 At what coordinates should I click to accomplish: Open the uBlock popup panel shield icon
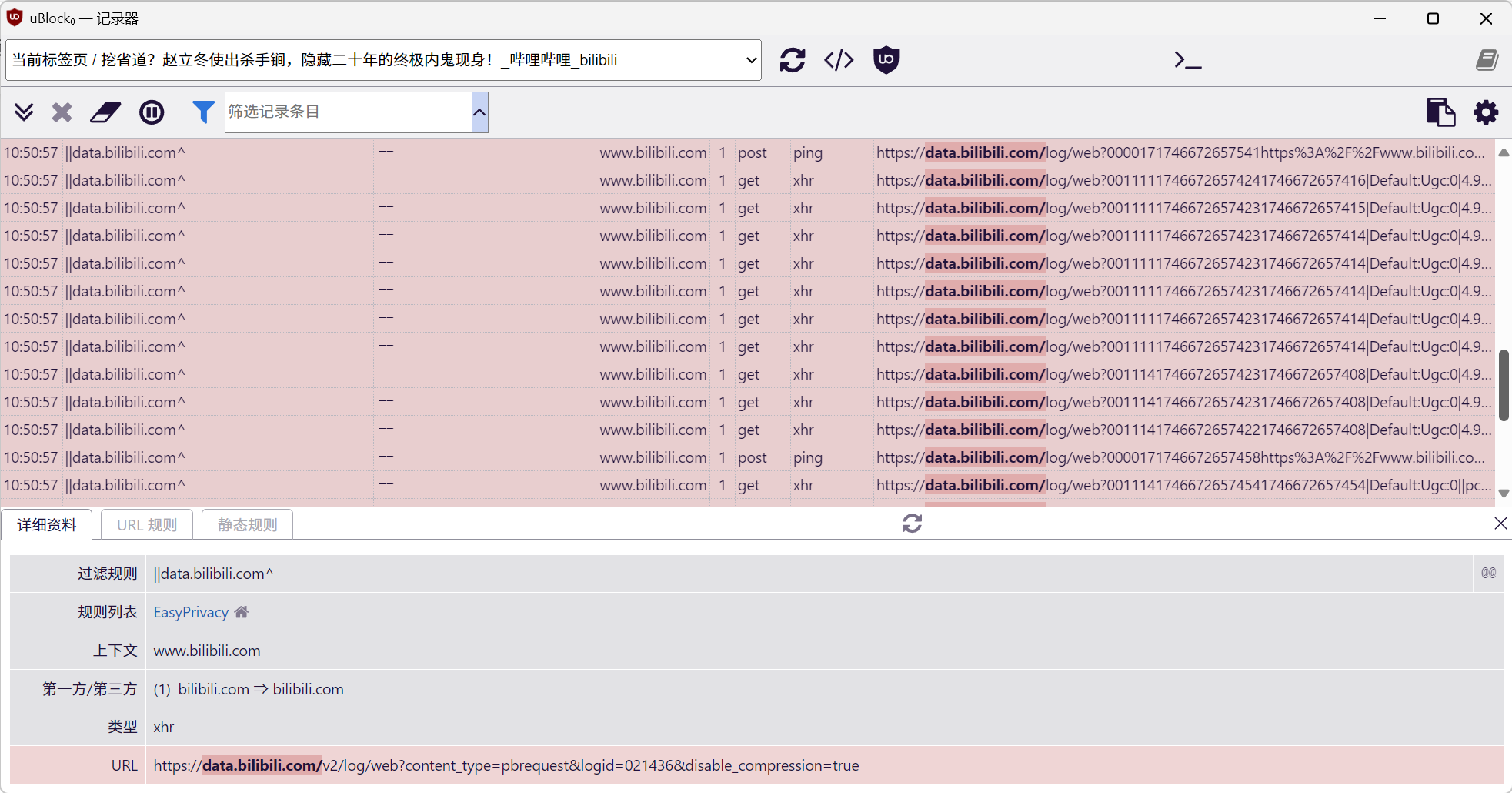coord(886,60)
